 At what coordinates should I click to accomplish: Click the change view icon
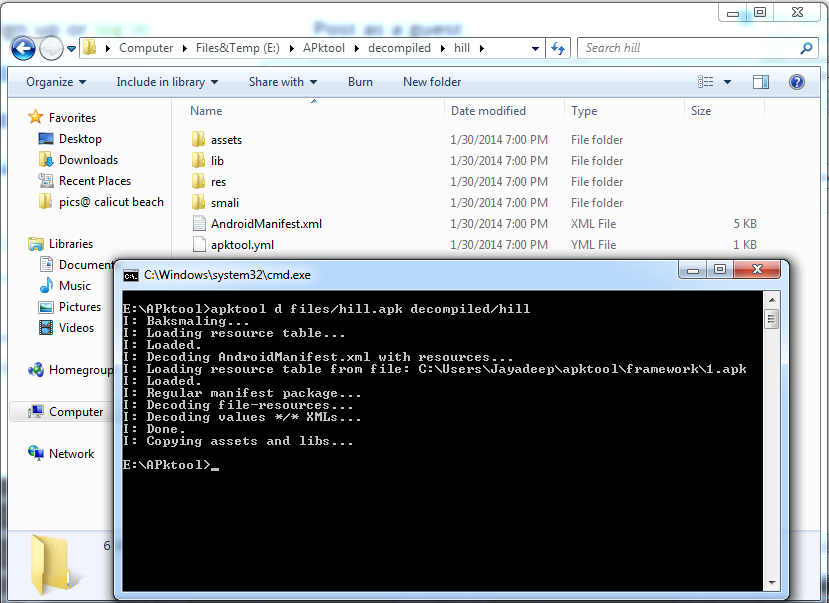pos(705,82)
